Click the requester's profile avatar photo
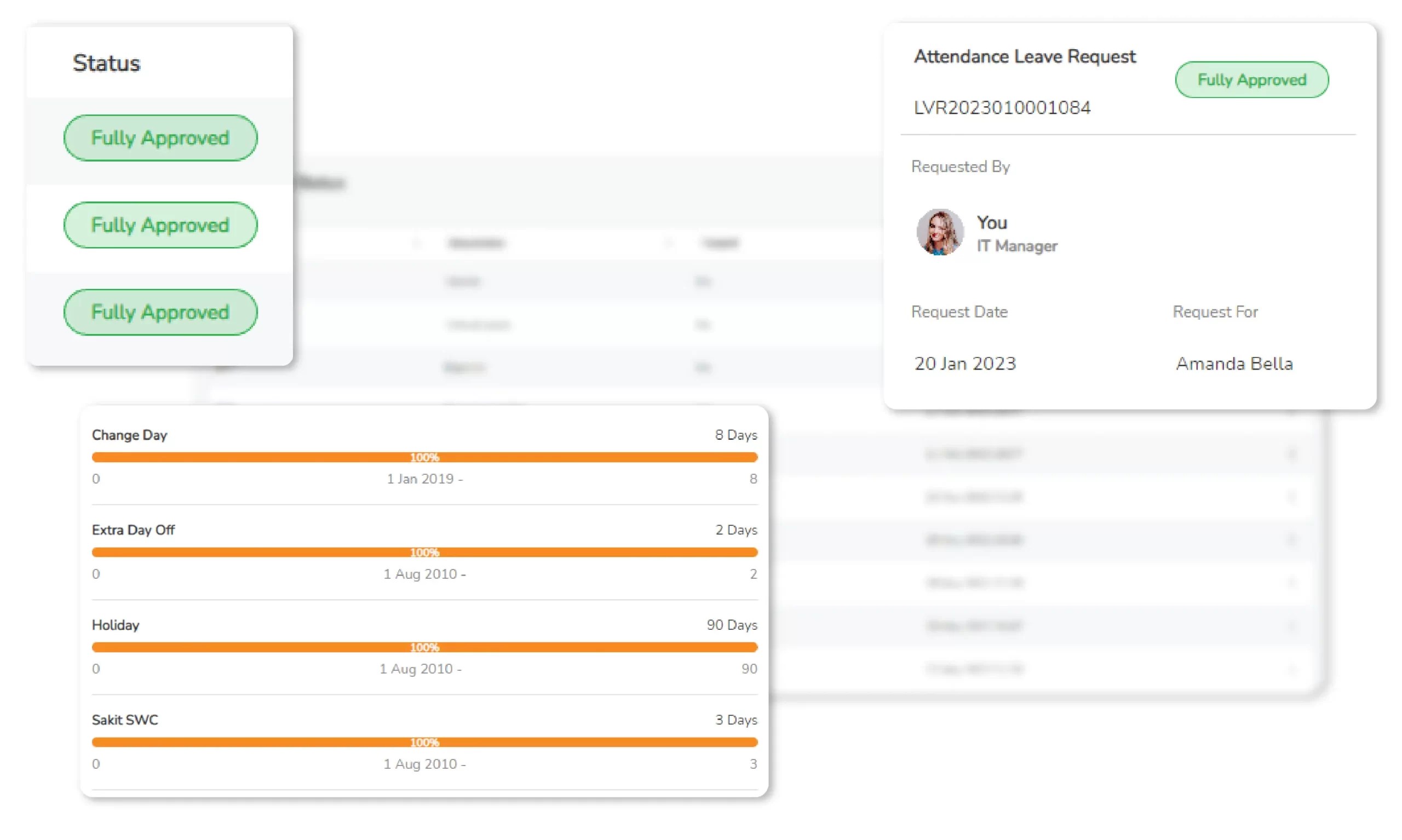The height and width of the screenshot is (840, 1402). pyautogui.click(x=939, y=232)
